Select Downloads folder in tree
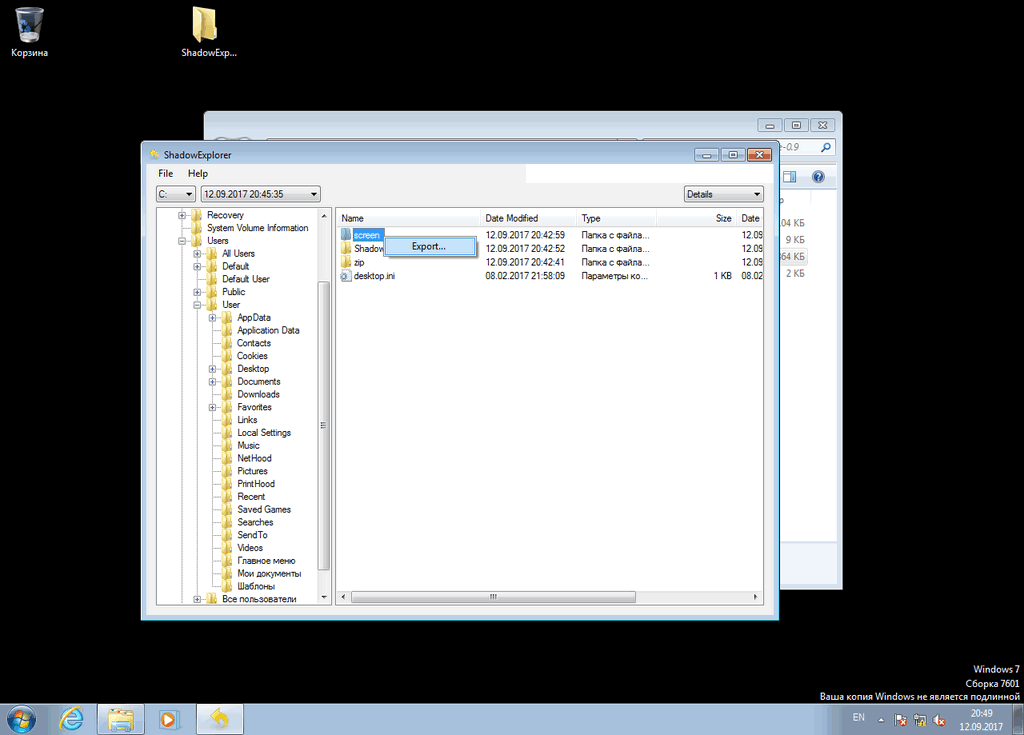 (258, 395)
